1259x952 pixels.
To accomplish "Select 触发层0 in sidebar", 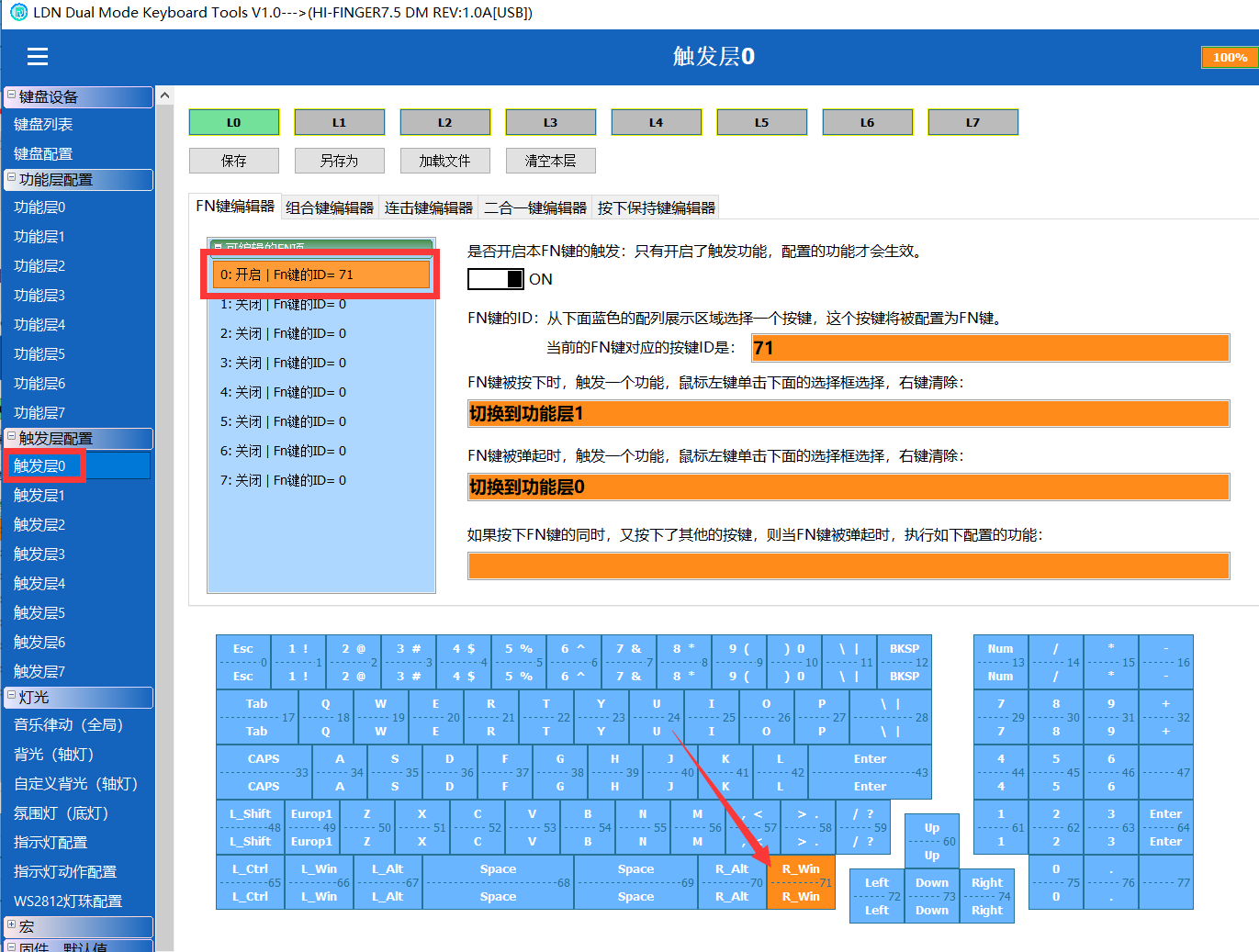I will [78, 465].
